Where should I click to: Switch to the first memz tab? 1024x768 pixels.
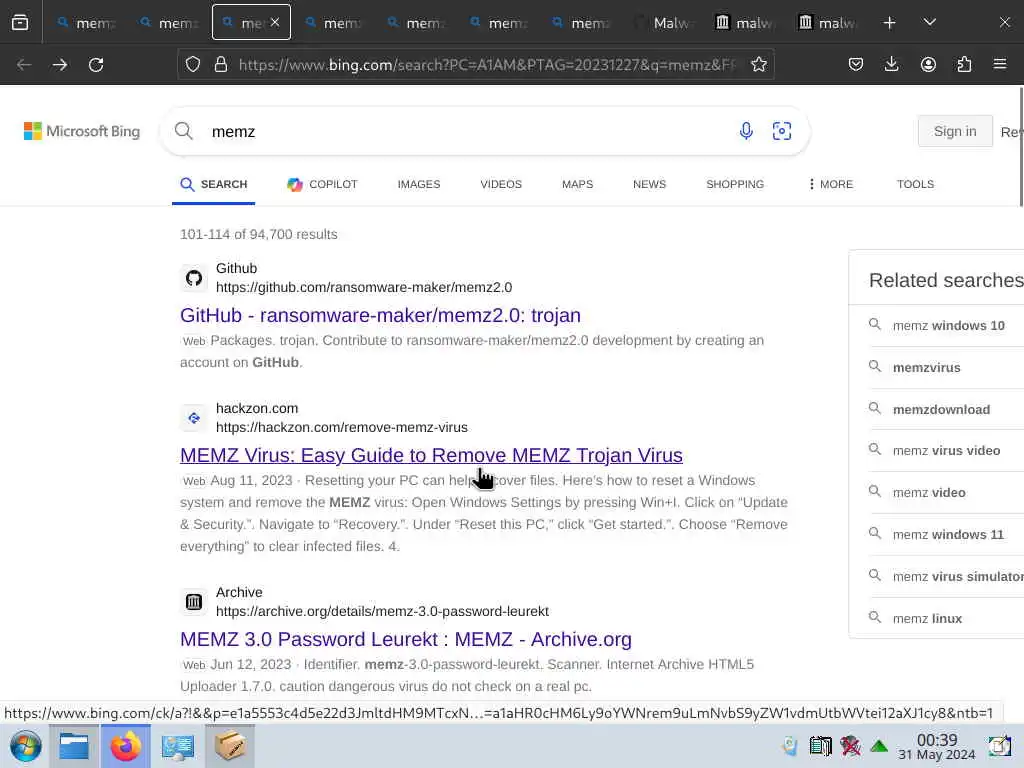coord(86,23)
